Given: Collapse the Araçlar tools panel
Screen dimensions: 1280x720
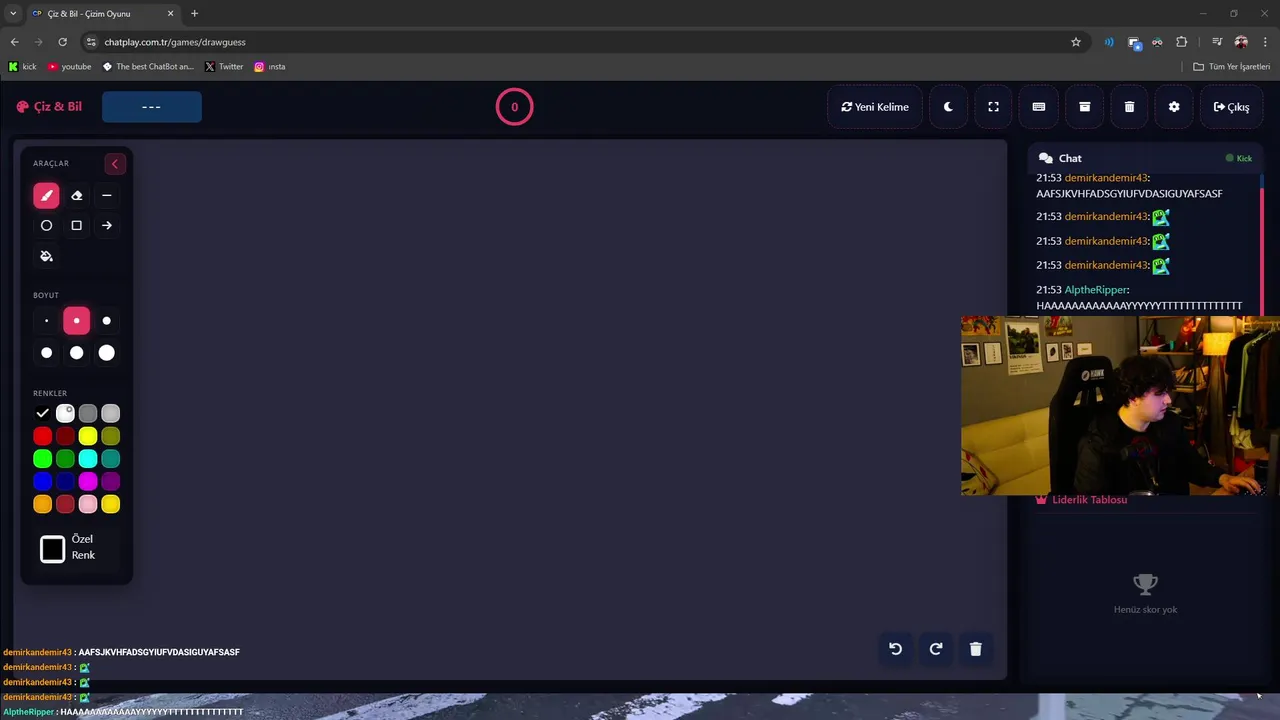Looking at the screenshot, I should click(x=114, y=164).
